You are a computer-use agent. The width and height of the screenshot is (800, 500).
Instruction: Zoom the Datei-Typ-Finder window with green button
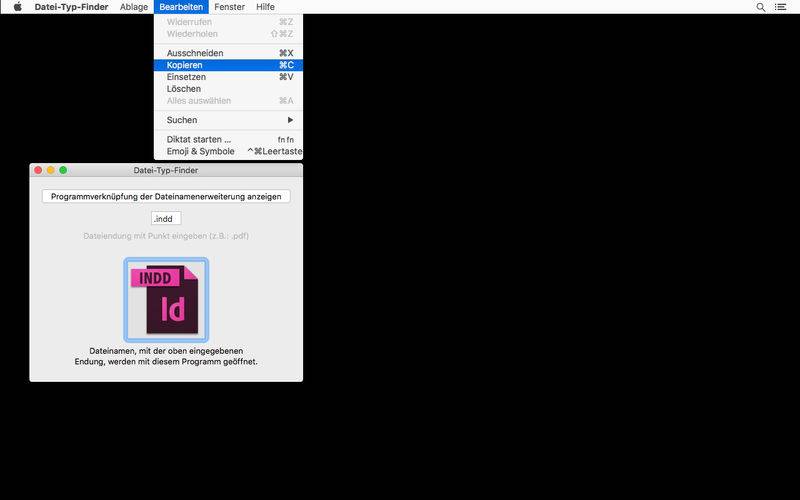(x=63, y=170)
